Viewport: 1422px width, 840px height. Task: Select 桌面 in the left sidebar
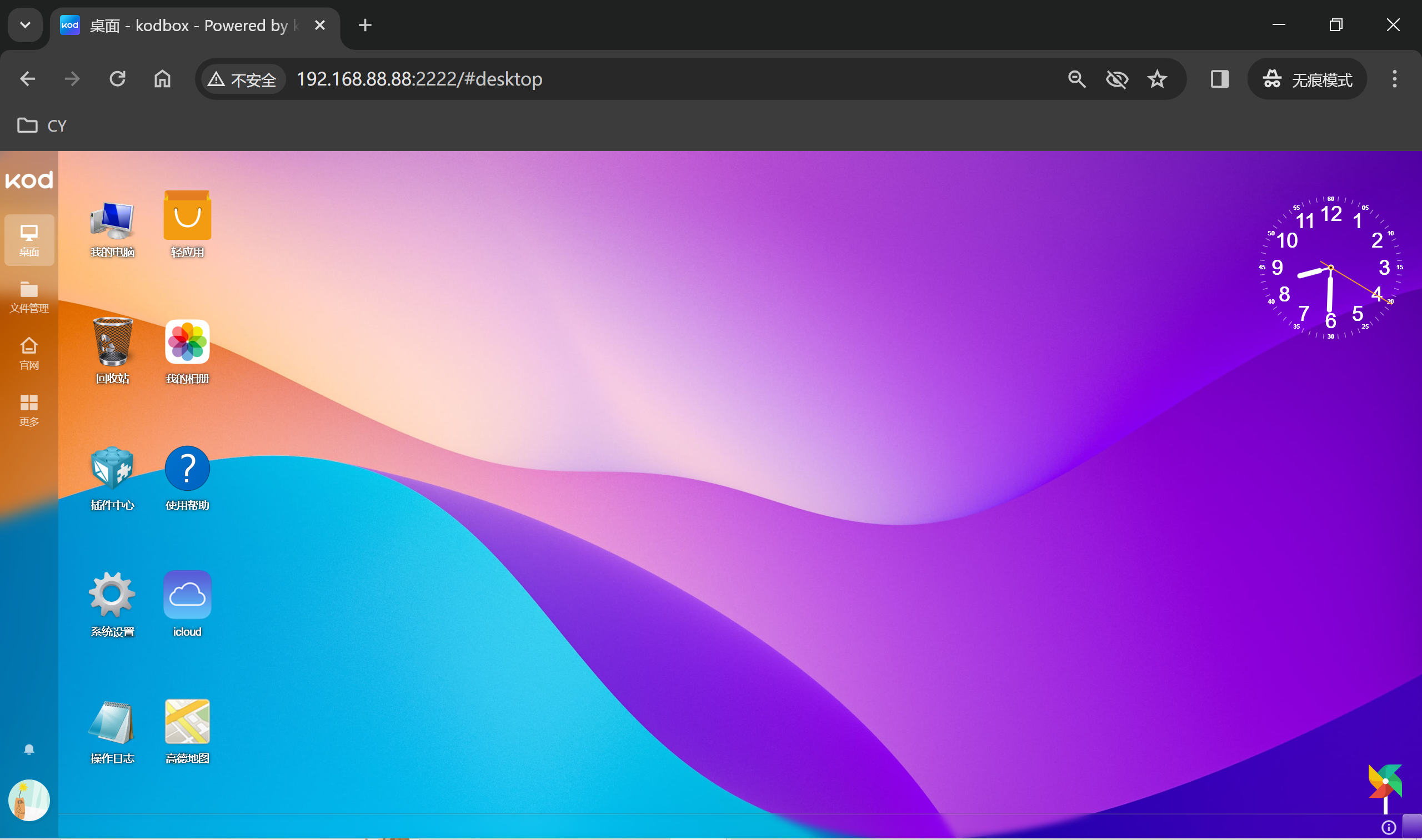pos(29,240)
